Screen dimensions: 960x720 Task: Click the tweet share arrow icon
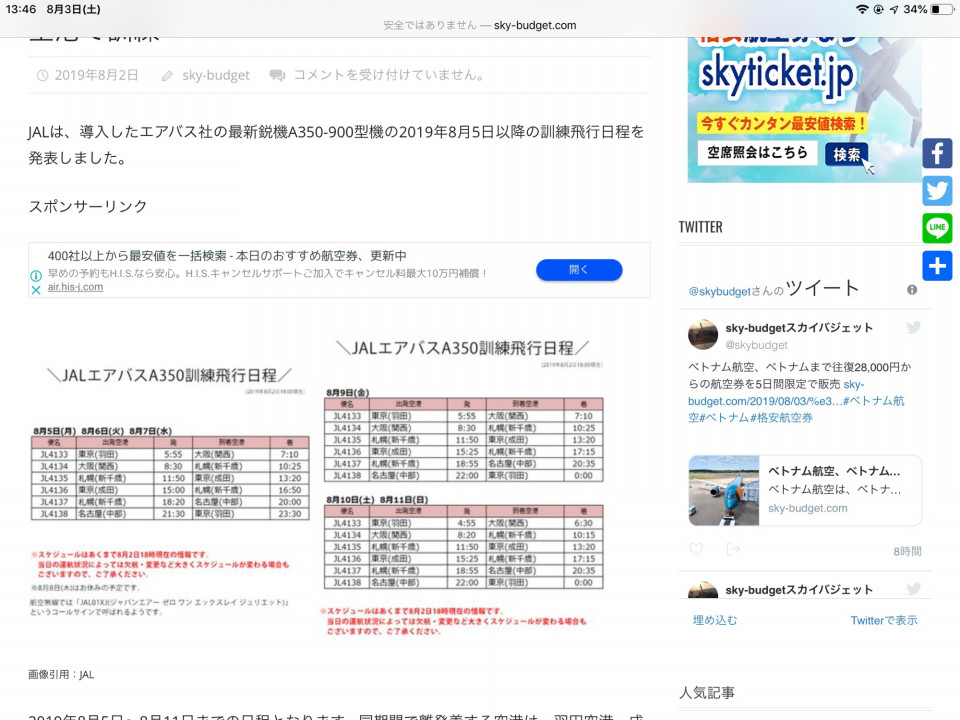(x=733, y=549)
